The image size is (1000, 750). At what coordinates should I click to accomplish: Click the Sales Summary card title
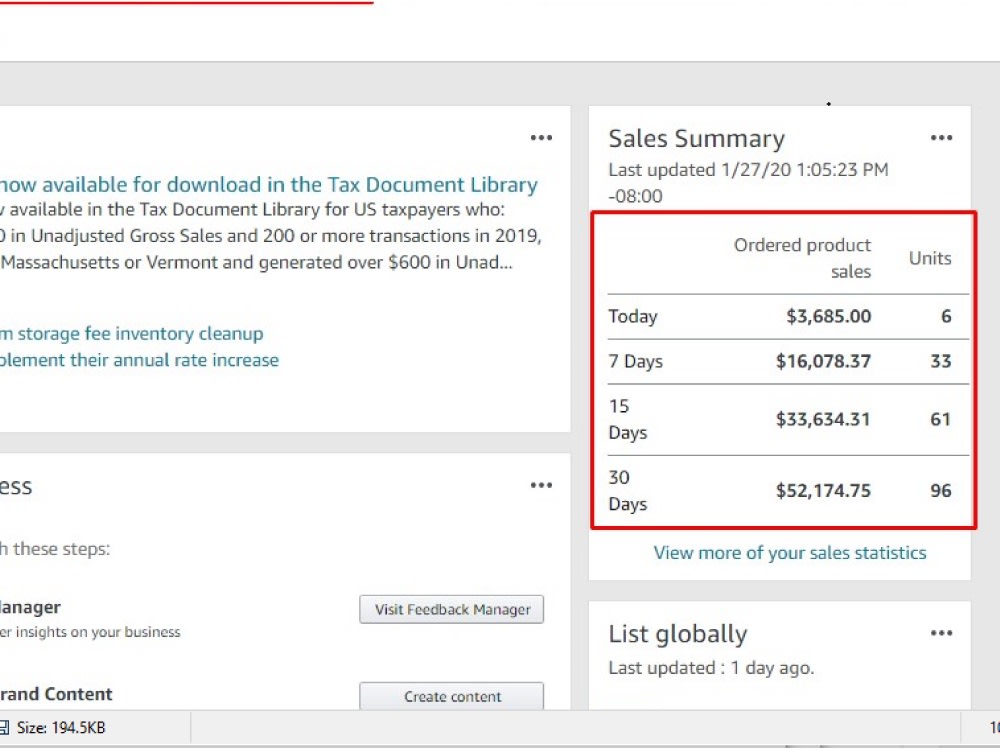(696, 139)
